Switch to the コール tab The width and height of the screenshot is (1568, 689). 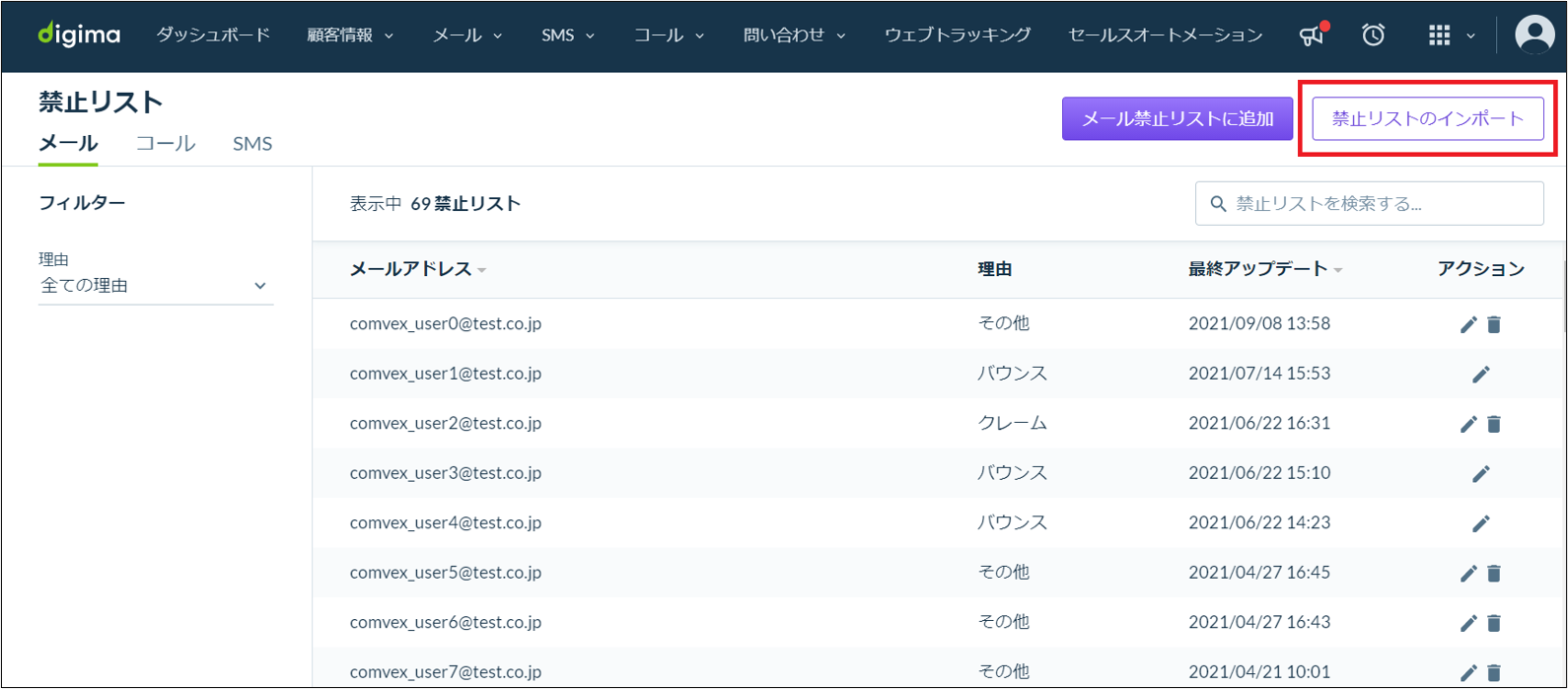[x=166, y=144]
